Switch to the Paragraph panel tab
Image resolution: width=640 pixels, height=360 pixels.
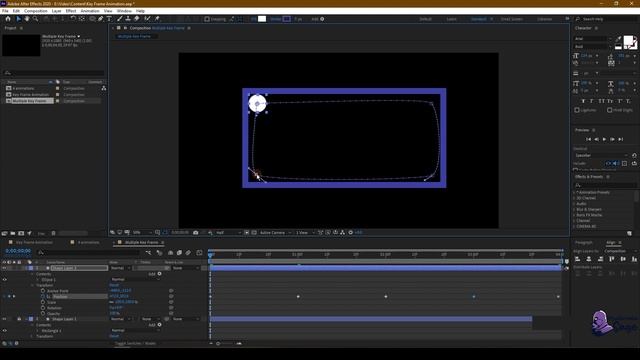583,242
